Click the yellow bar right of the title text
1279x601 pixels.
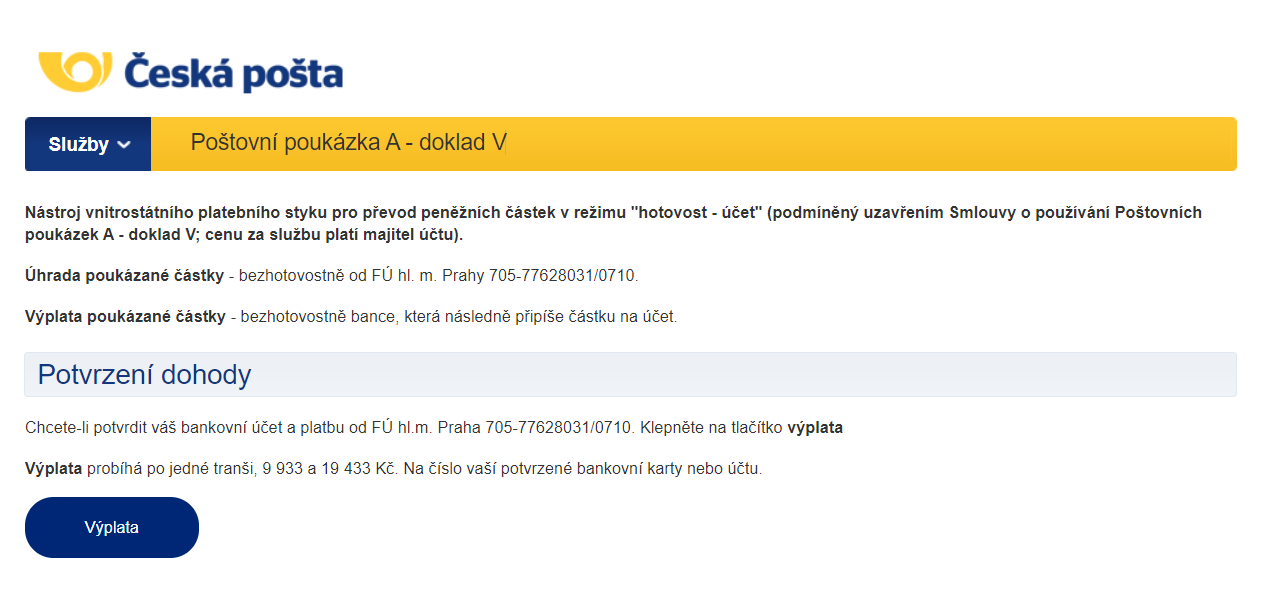870,144
